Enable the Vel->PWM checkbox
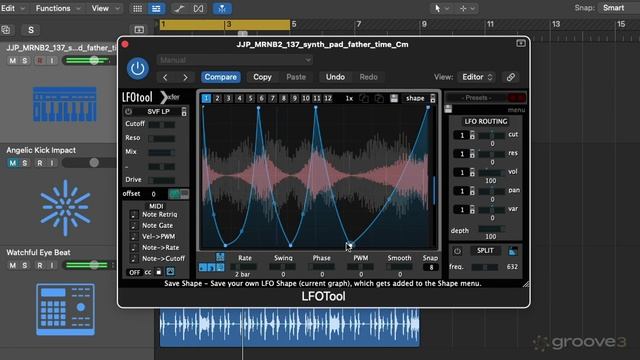The width and height of the screenshot is (640, 360). click(x=133, y=237)
